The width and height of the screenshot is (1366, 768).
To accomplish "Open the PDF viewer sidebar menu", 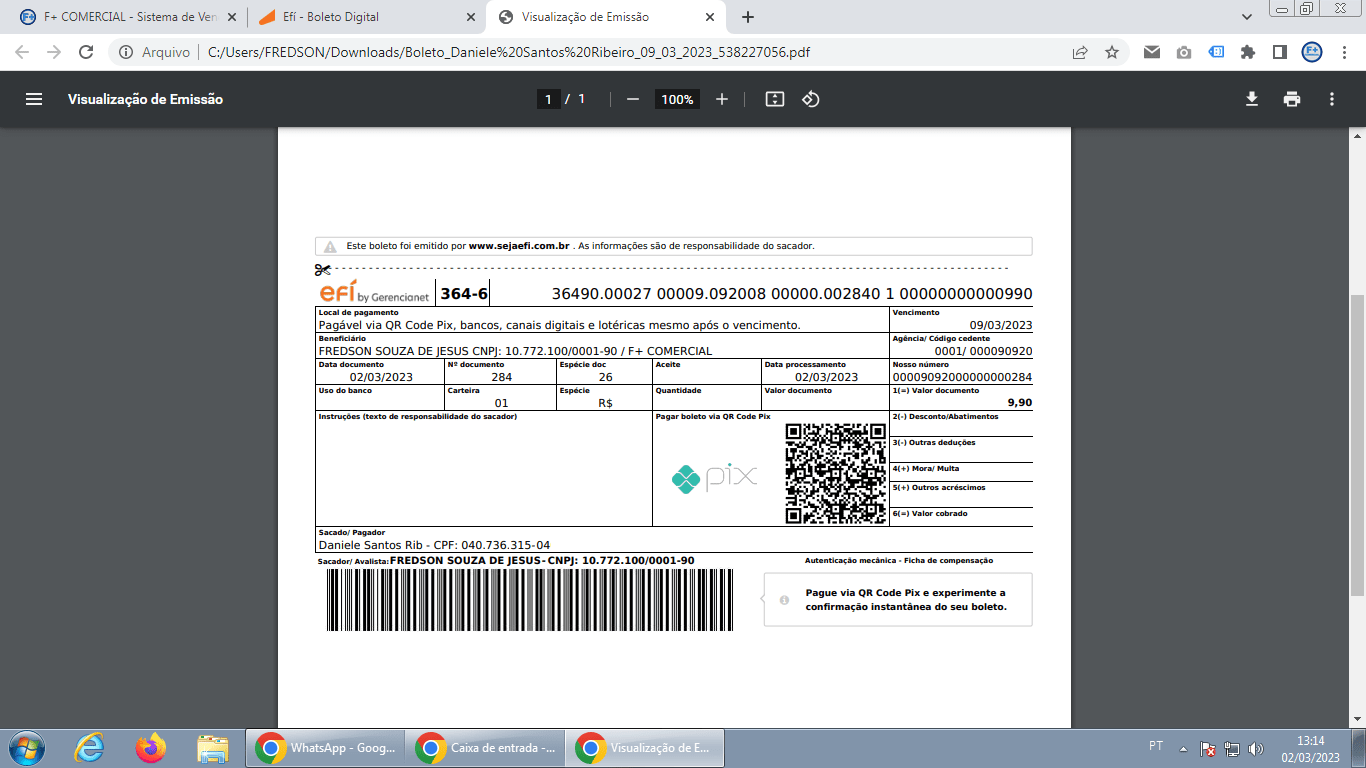I will 34,99.
